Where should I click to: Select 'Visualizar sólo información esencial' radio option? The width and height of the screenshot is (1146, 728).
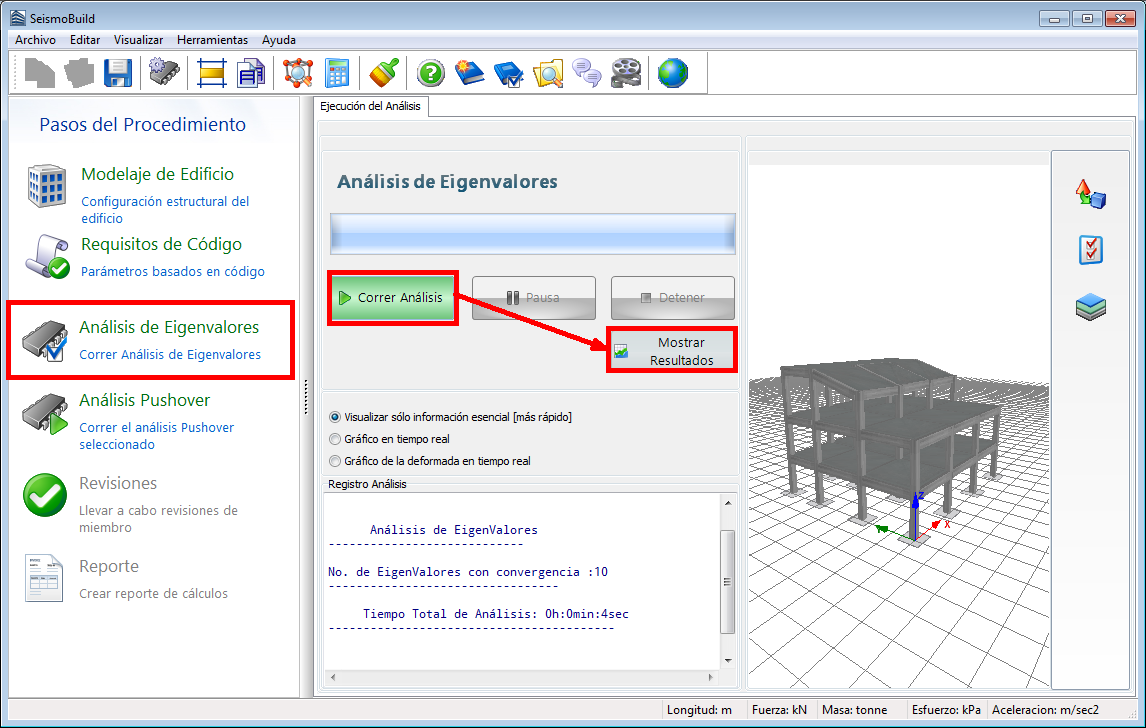point(335,417)
